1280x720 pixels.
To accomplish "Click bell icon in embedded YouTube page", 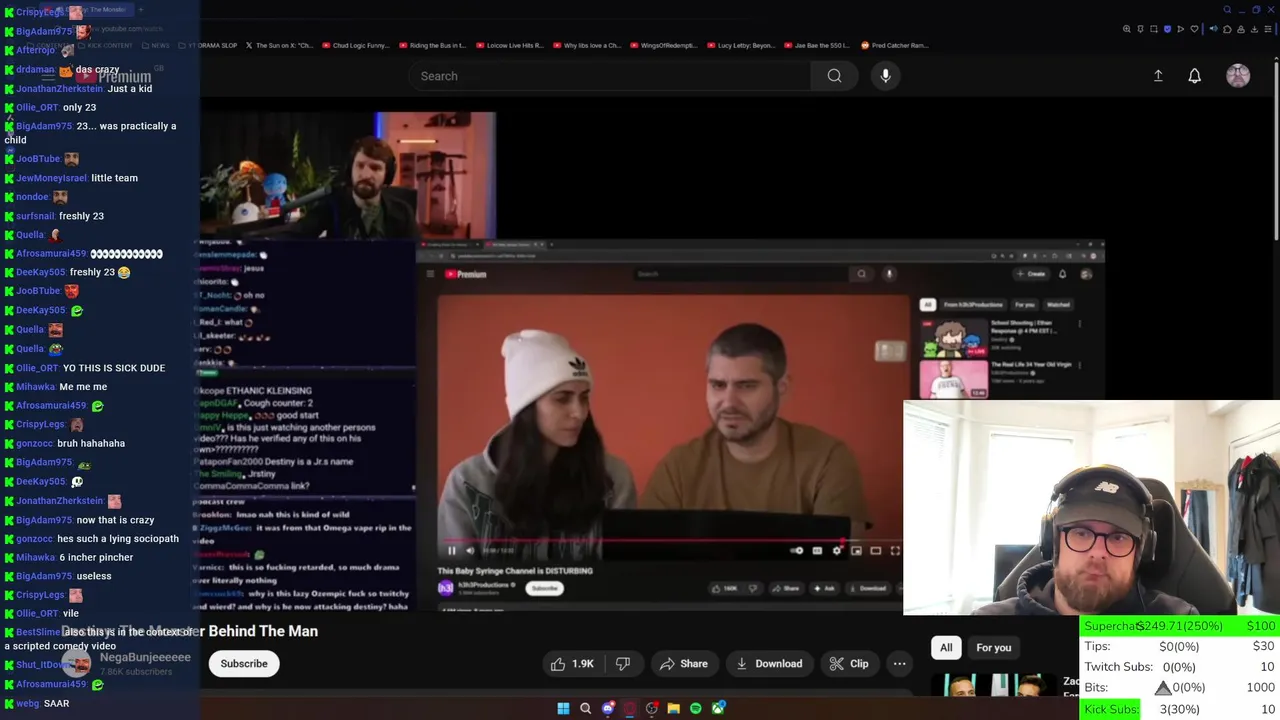I will pyautogui.click(x=1062, y=274).
